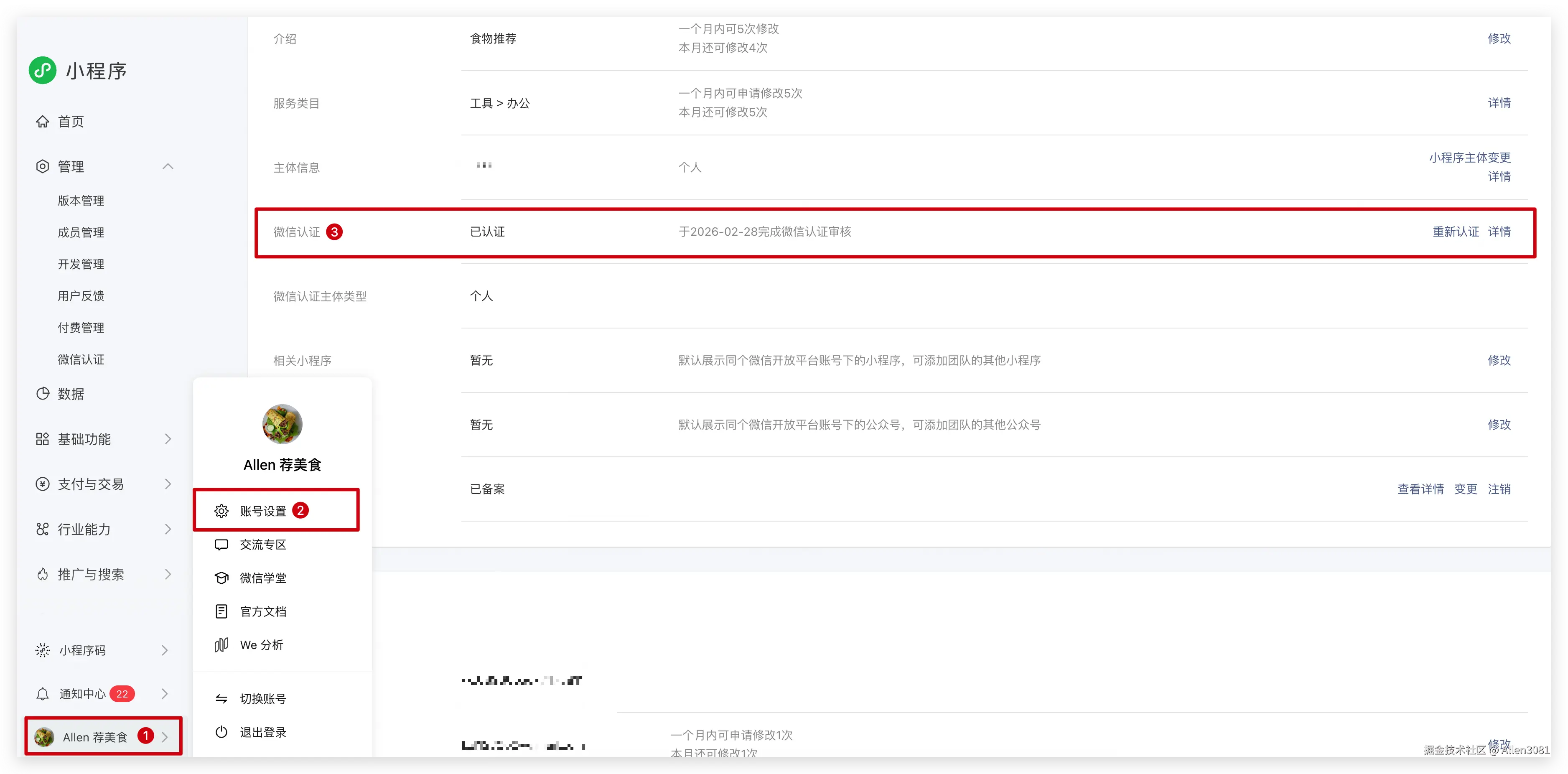Click the document icon for 官方文档
Image resolution: width=1568 pixels, height=774 pixels.
tap(221, 611)
